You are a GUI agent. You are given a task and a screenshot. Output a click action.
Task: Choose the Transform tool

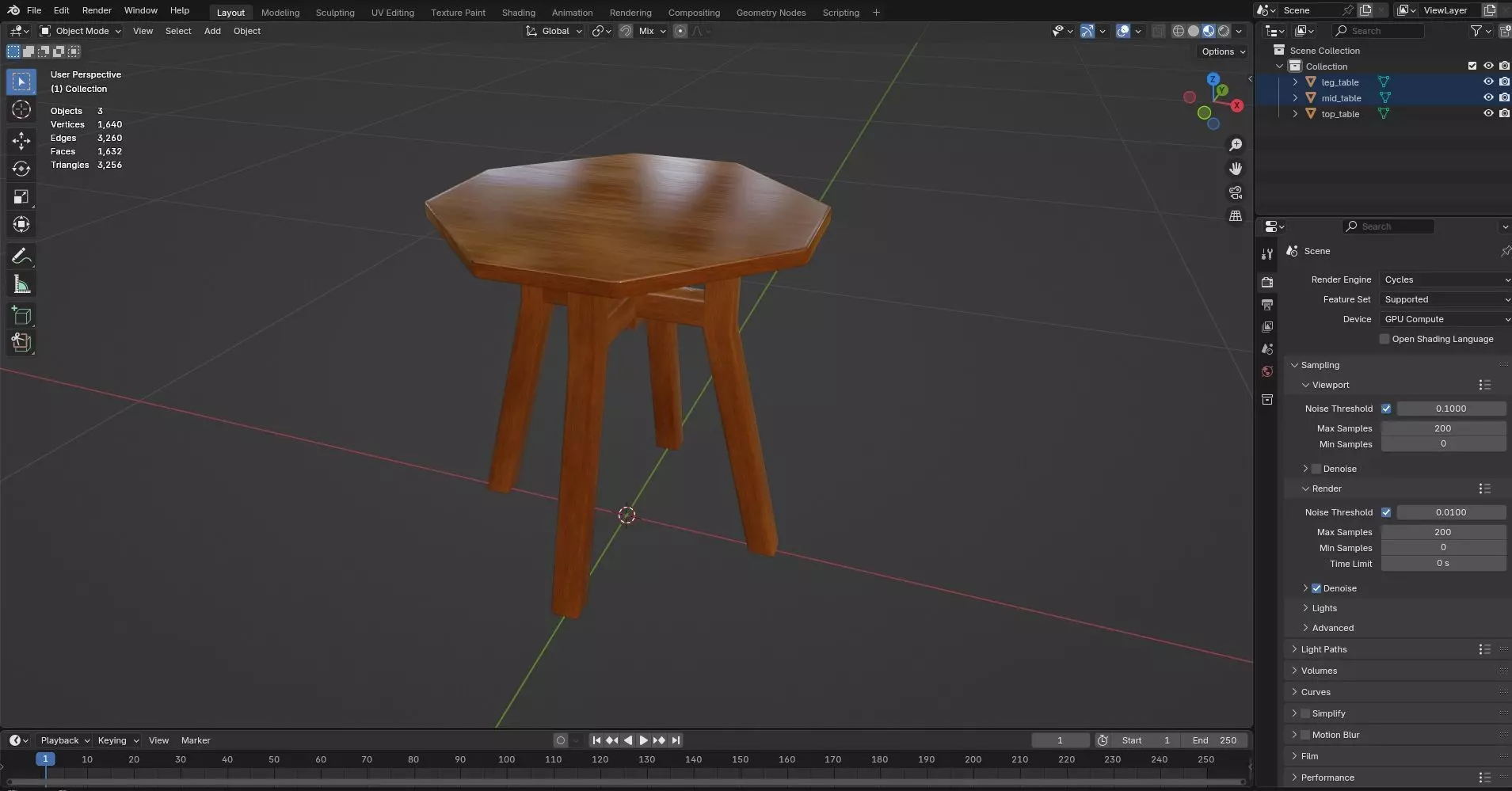tap(21, 224)
